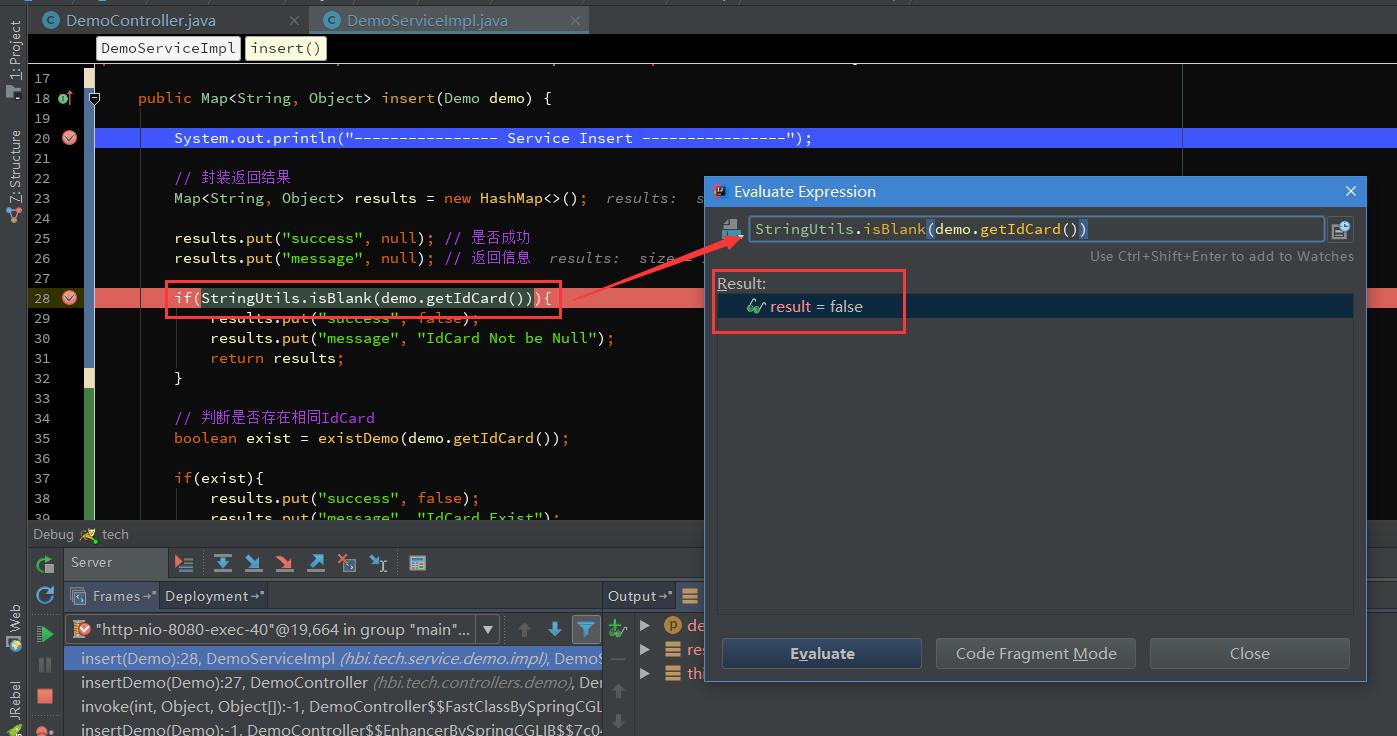
Task: Open the Deployment tab
Action: 208,596
